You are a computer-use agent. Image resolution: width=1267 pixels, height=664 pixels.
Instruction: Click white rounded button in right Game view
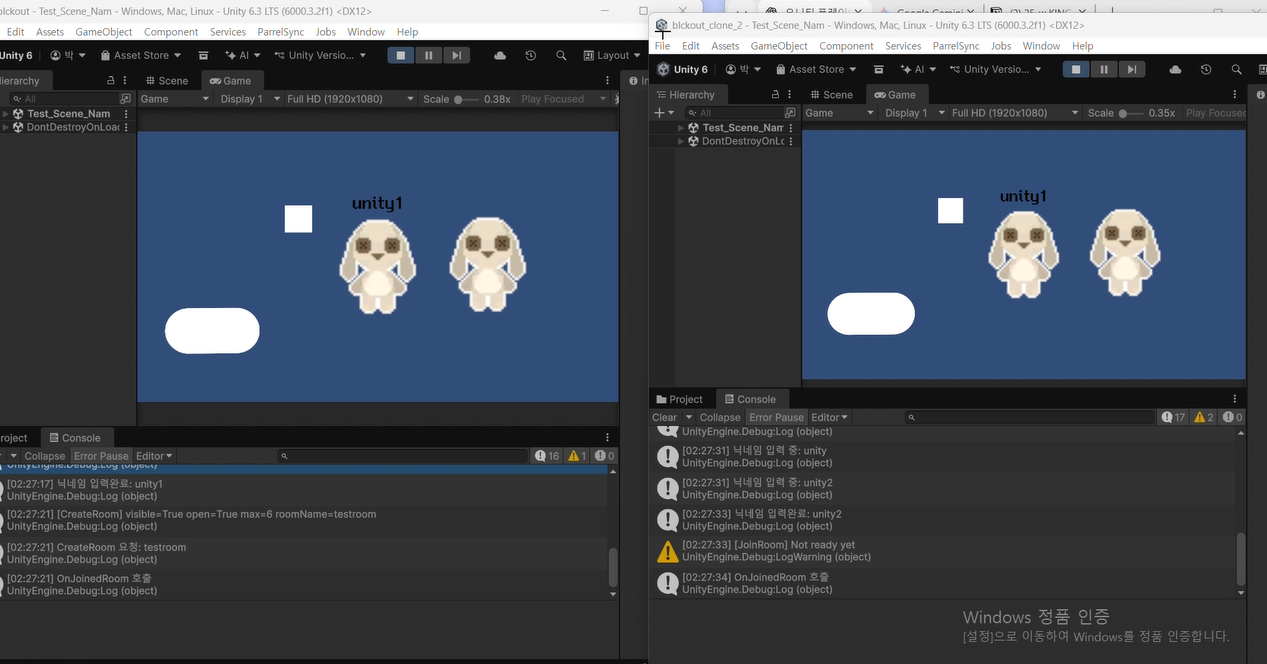(x=871, y=314)
